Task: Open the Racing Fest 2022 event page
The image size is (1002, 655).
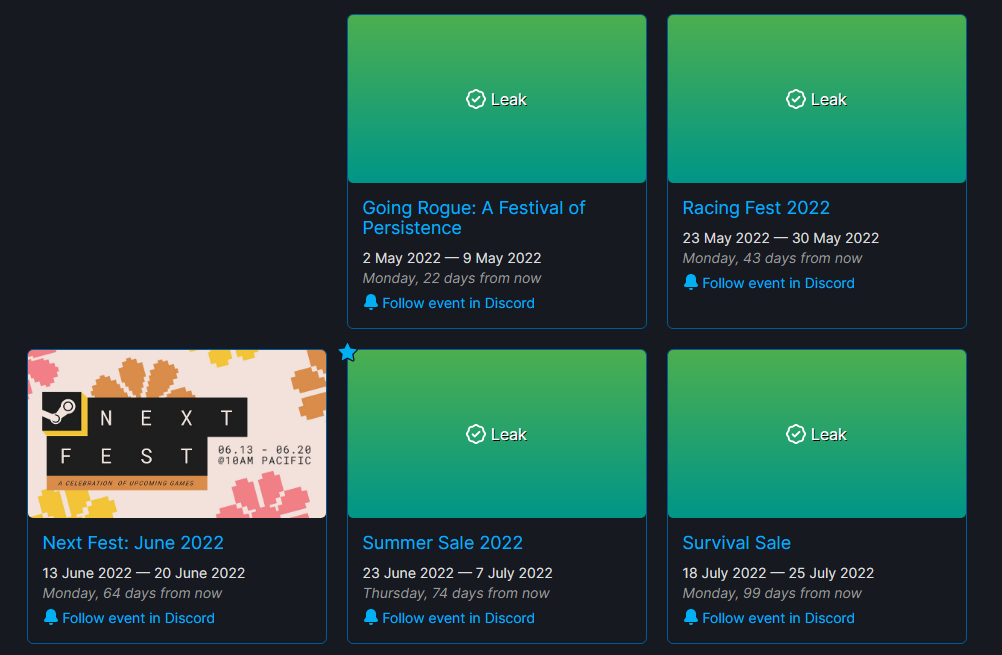Action: click(755, 207)
